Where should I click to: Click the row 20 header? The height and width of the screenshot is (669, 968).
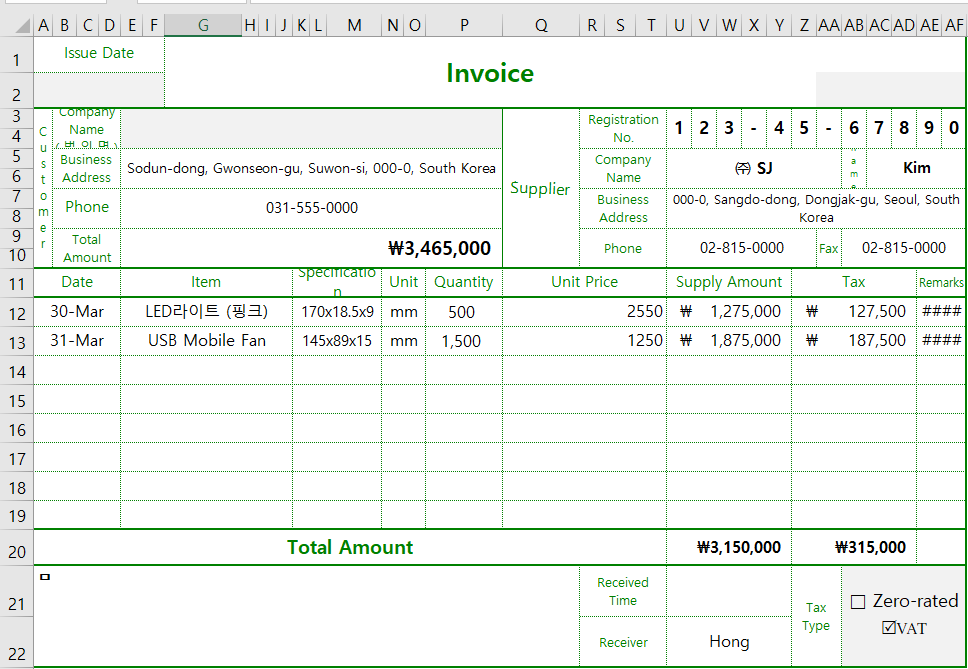pos(16,547)
